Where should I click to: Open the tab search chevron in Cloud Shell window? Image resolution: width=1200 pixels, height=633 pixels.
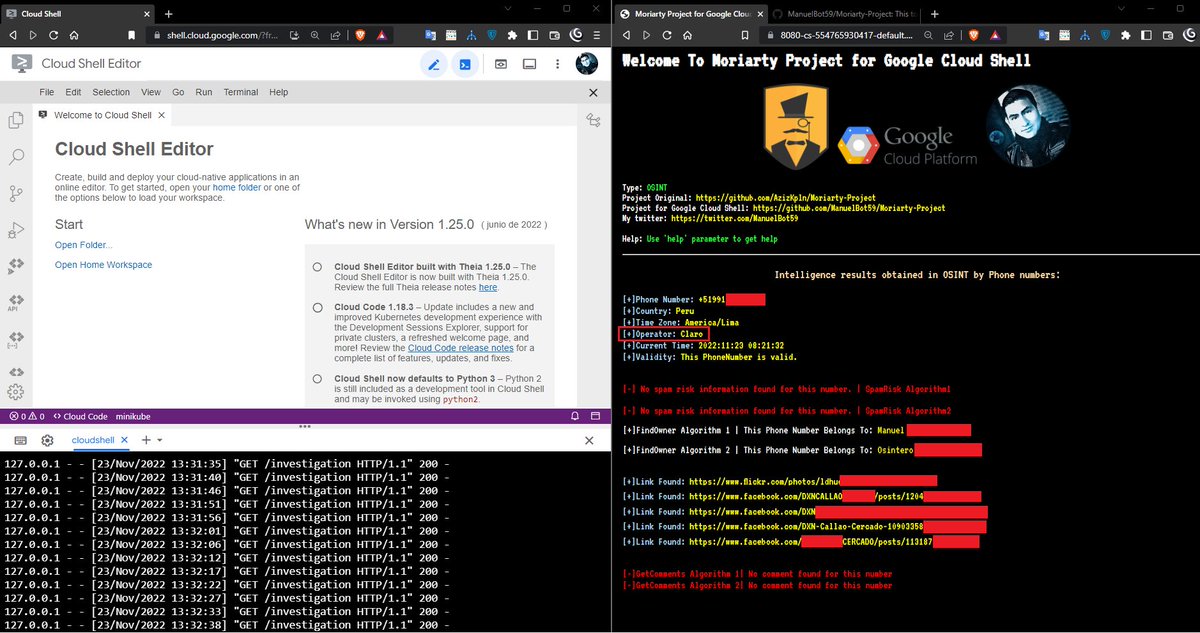tap(509, 10)
